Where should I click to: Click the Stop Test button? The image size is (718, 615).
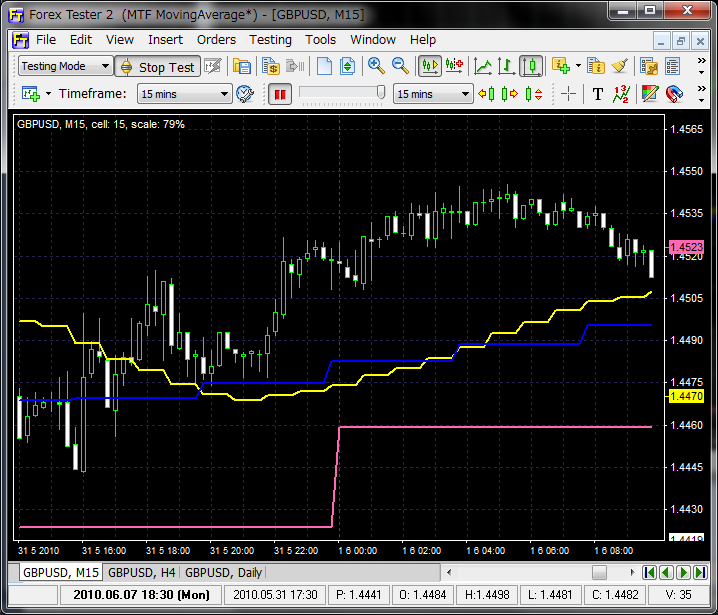click(158, 67)
